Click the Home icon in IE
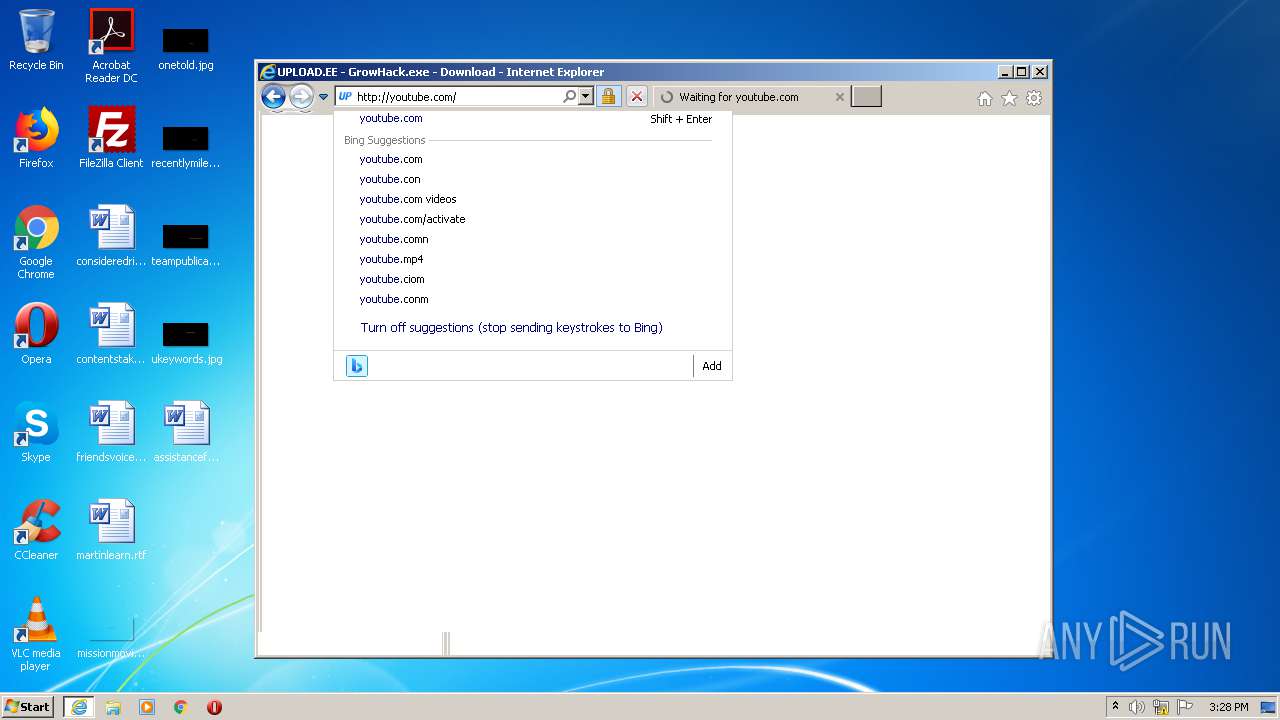 point(985,98)
